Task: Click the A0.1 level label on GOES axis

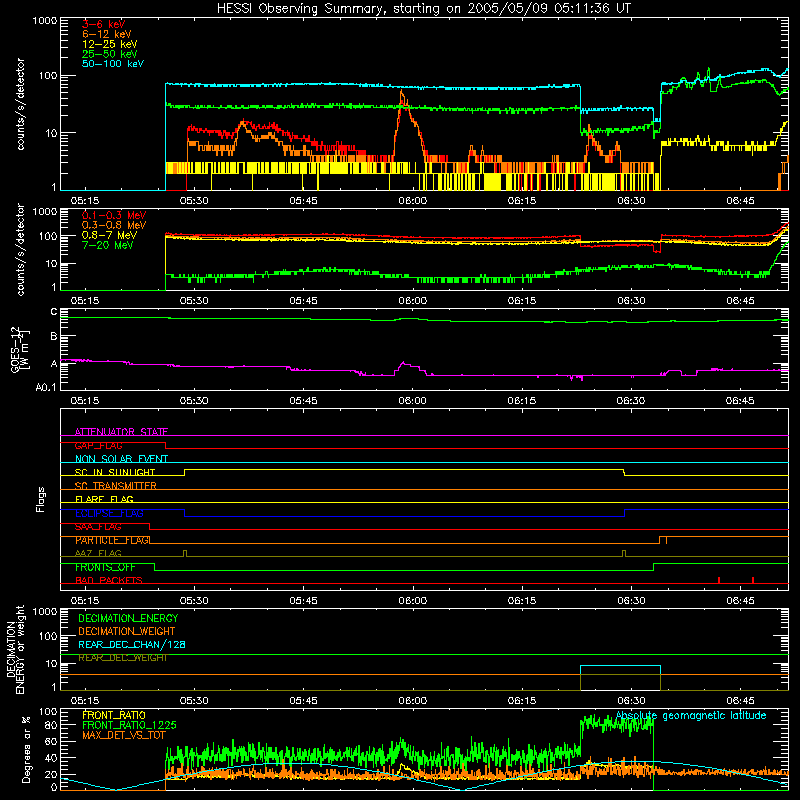Action: (46, 387)
